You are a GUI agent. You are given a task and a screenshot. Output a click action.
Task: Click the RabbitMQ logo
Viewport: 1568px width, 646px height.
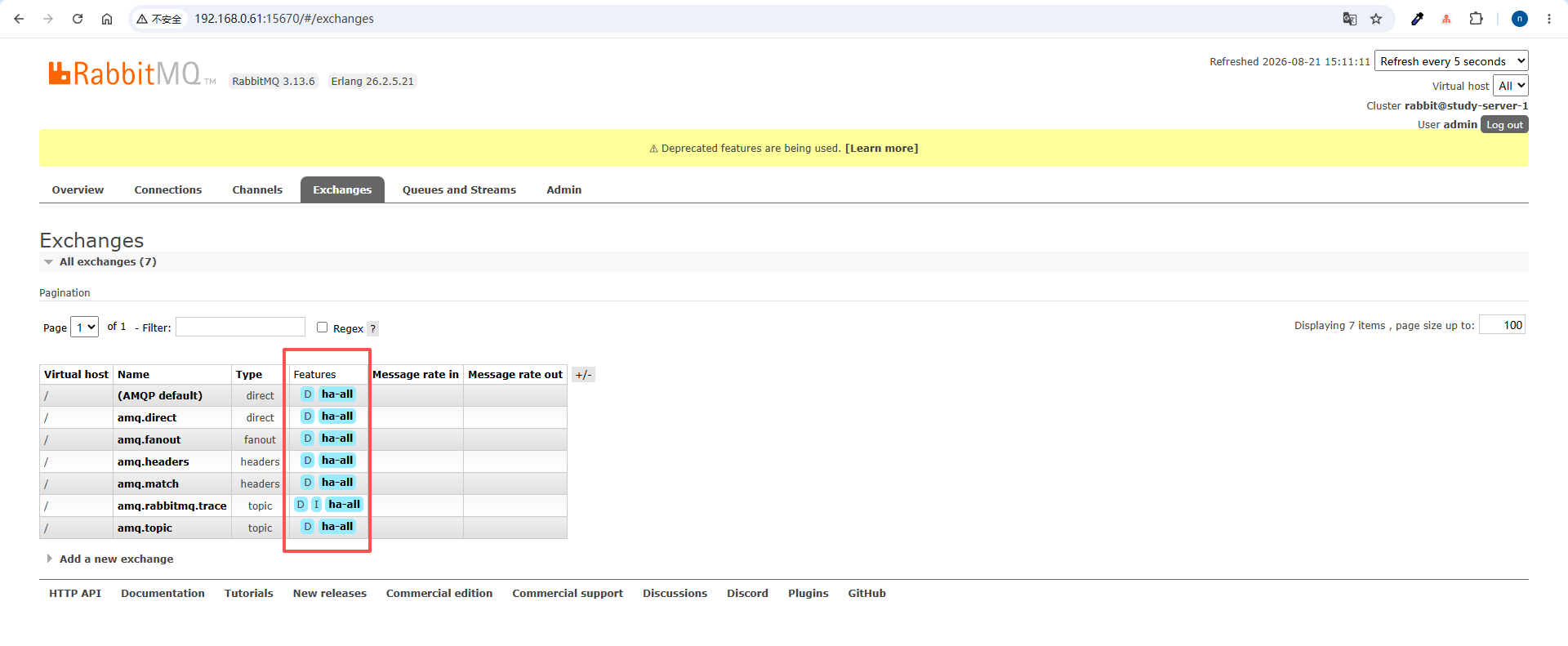131,74
